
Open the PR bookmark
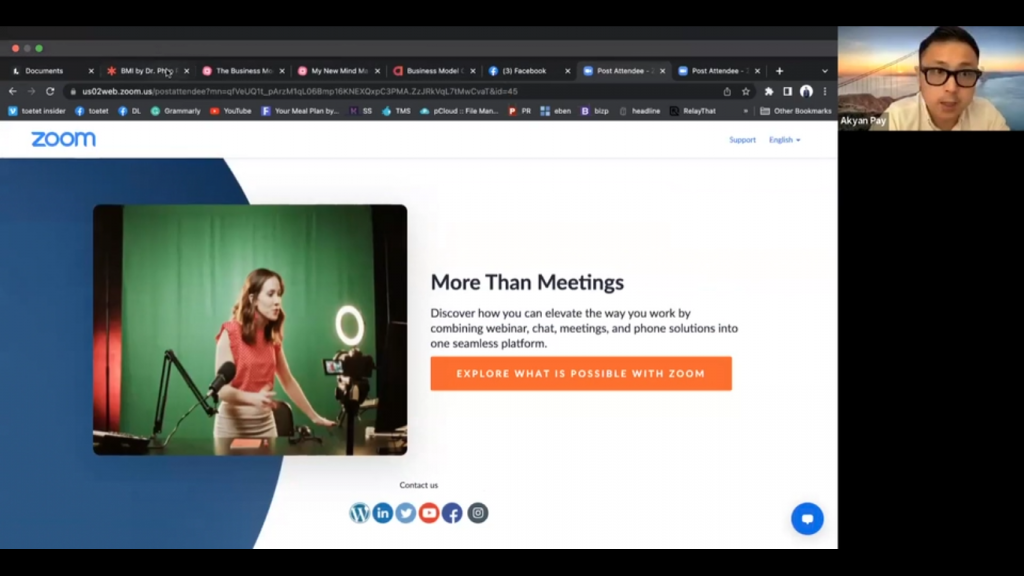520,111
